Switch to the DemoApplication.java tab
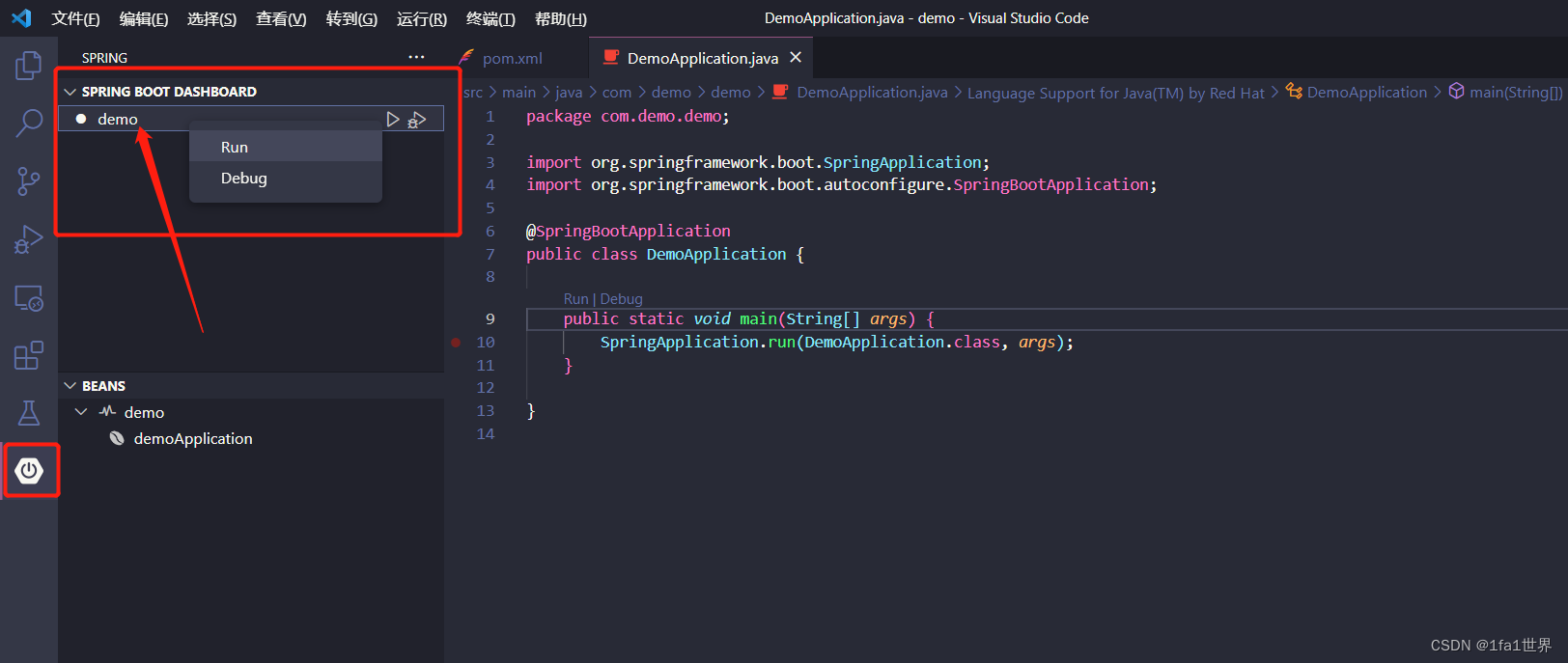Screen dimensions: 1568x663 click(700, 58)
